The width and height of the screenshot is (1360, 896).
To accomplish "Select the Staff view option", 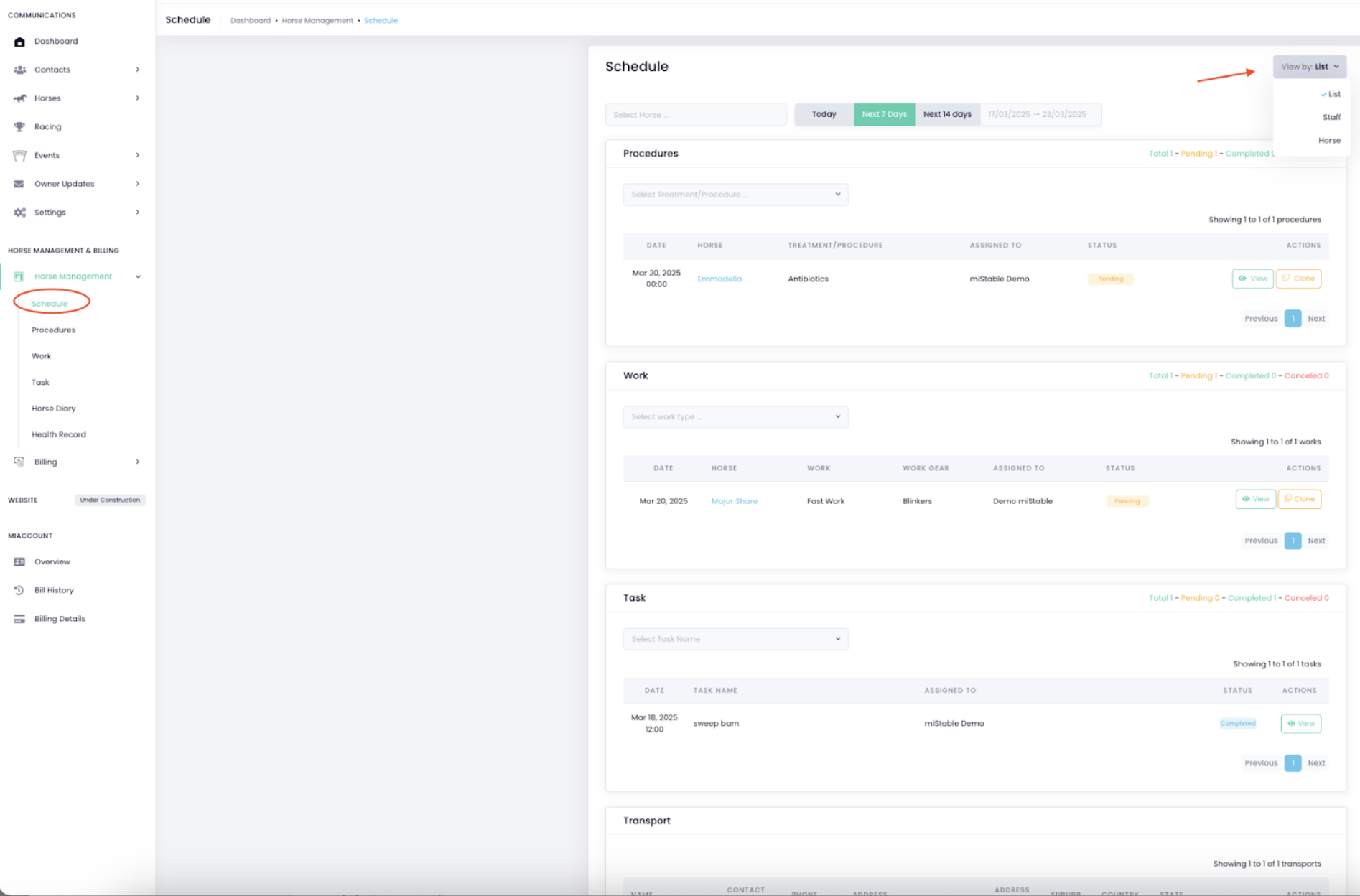I will coord(1331,117).
